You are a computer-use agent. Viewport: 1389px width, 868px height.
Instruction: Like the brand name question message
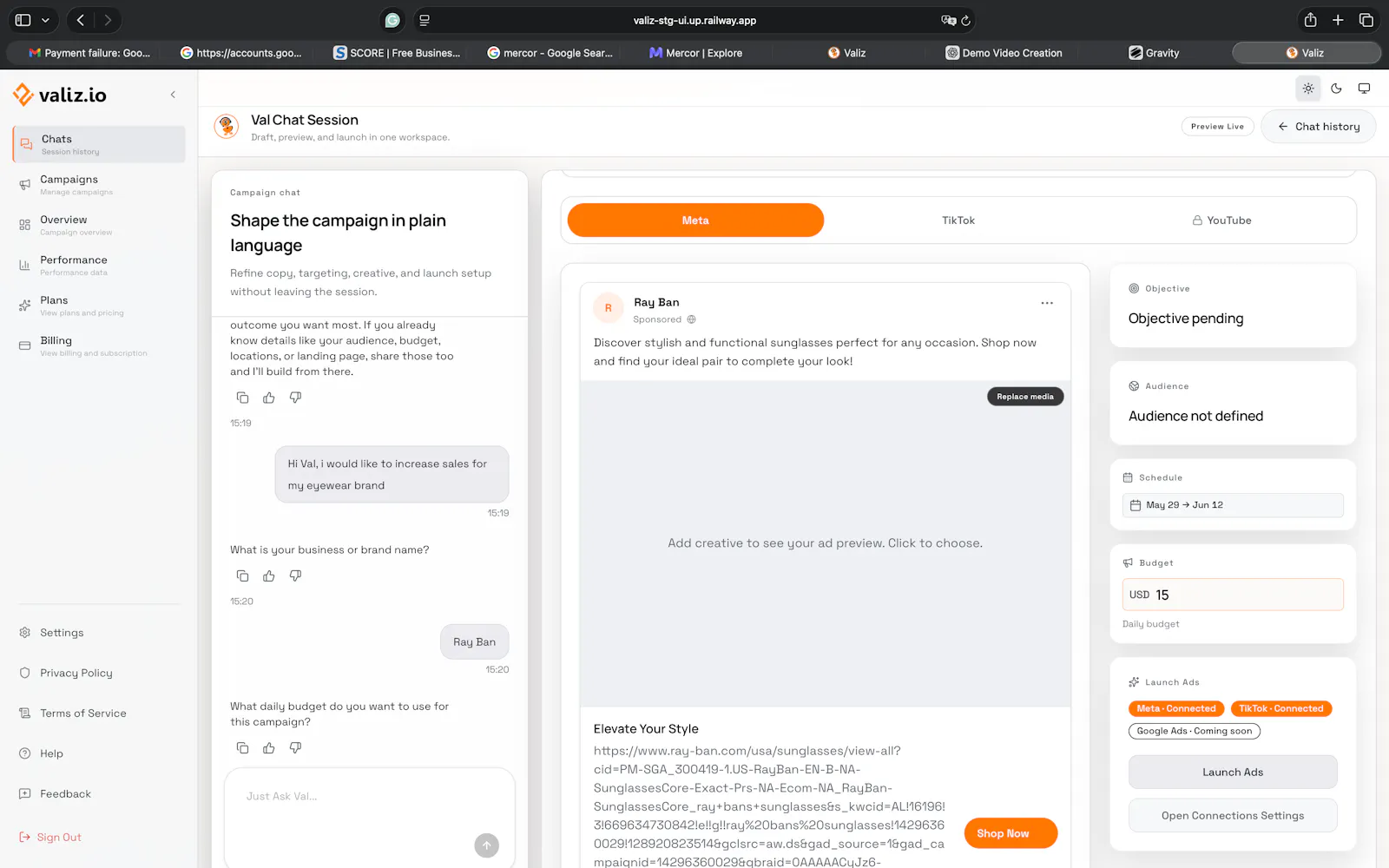(x=269, y=575)
